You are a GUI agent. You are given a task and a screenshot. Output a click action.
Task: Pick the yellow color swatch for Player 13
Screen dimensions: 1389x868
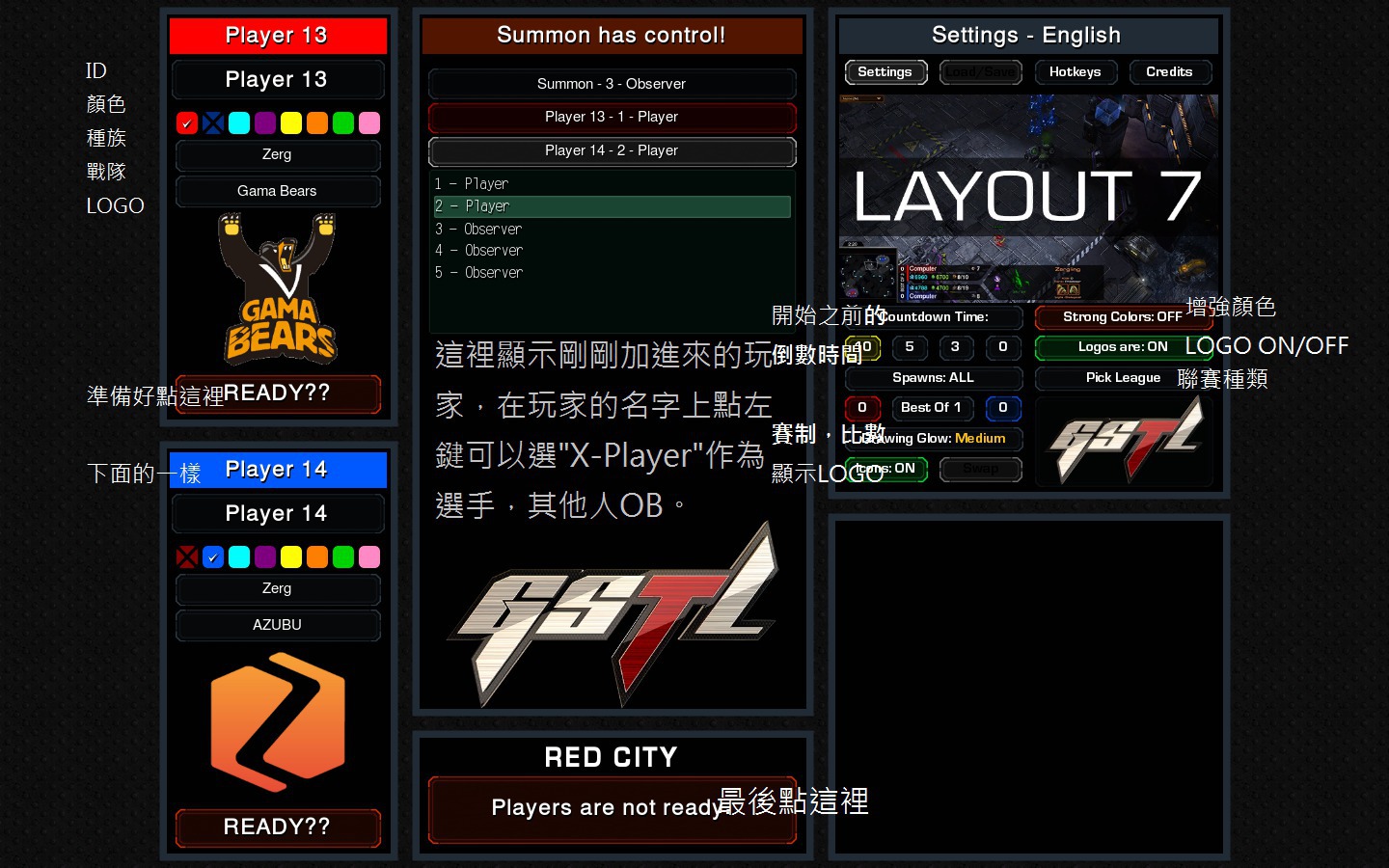(x=291, y=123)
